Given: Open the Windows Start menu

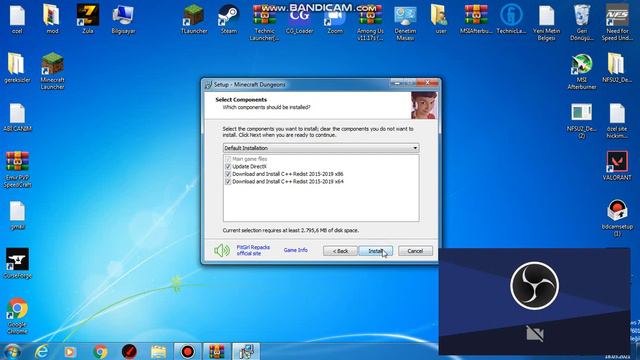Looking at the screenshot, I should 12,351.
